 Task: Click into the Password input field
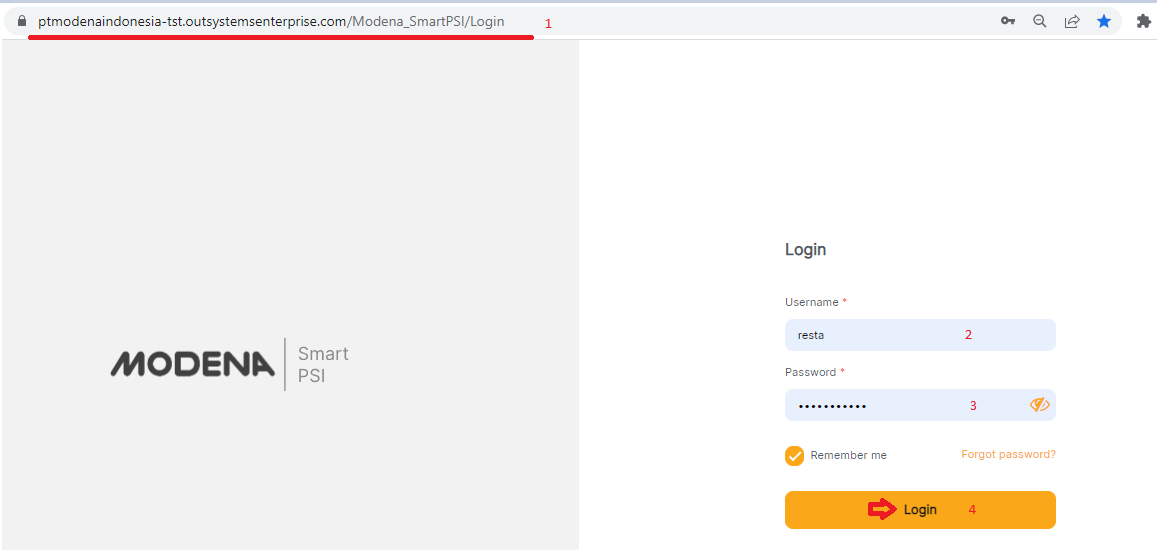click(900, 405)
